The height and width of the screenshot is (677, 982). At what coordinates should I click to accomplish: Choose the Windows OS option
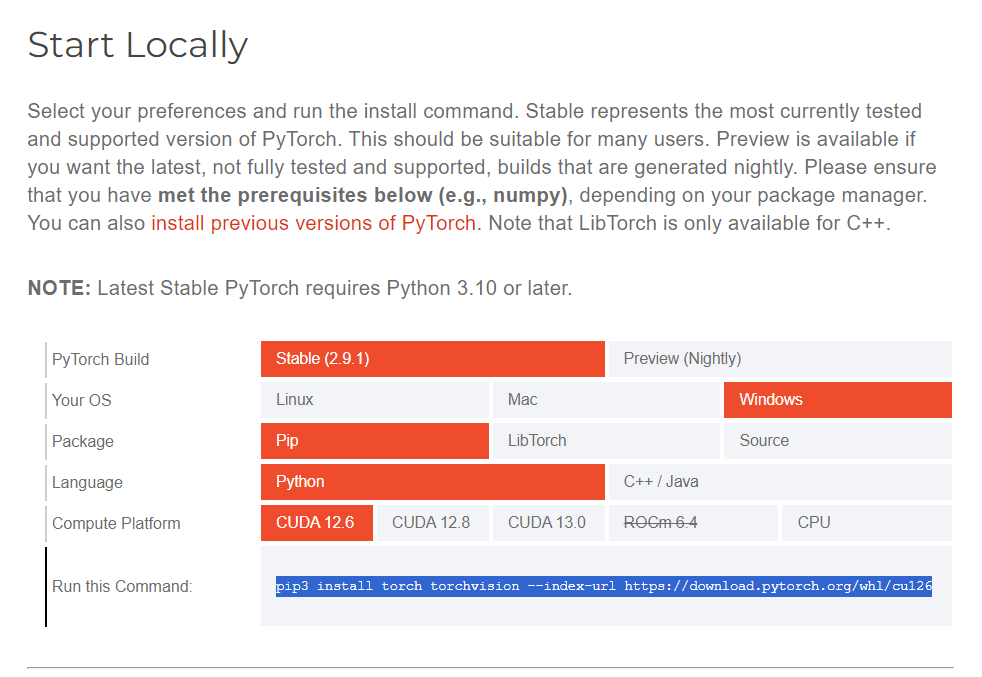837,400
